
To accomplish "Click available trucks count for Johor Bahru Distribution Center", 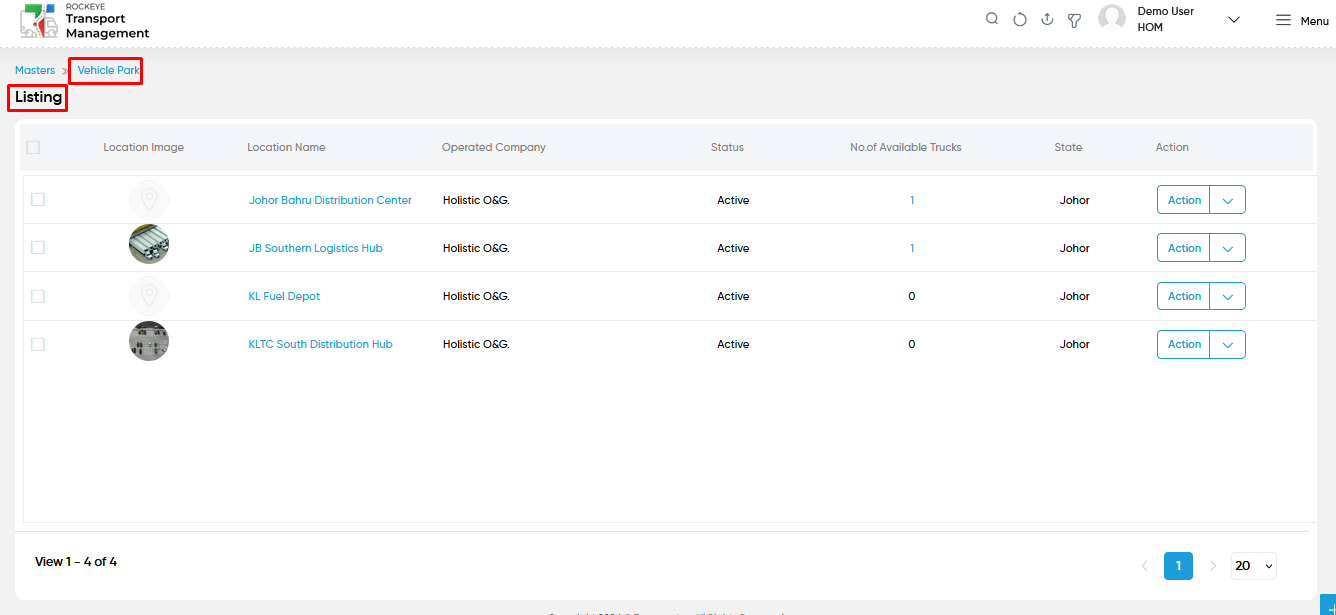I will (x=912, y=200).
